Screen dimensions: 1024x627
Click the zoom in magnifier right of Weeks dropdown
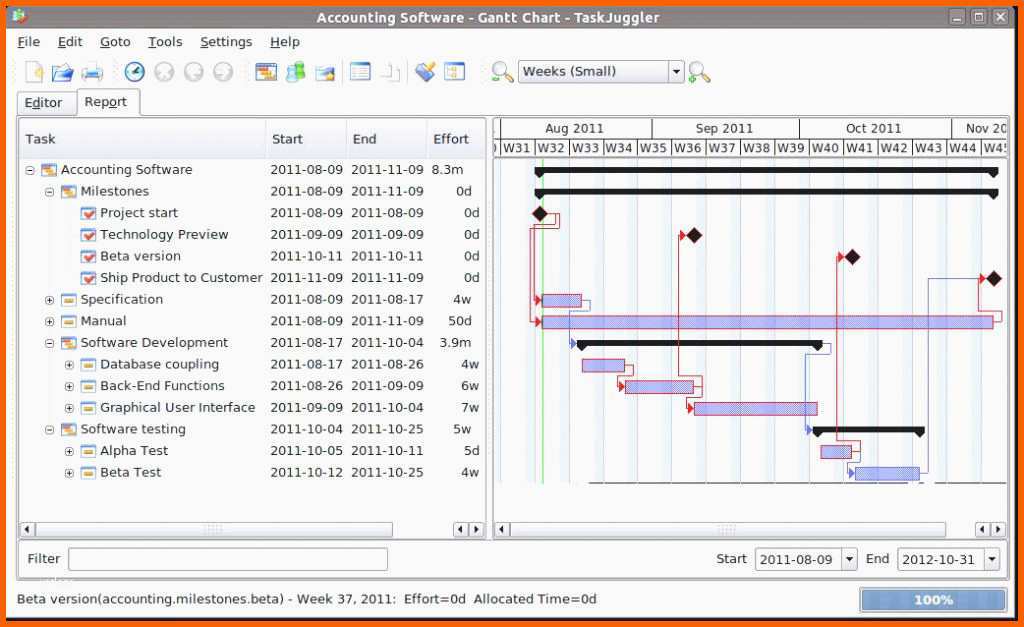(x=699, y=72)
